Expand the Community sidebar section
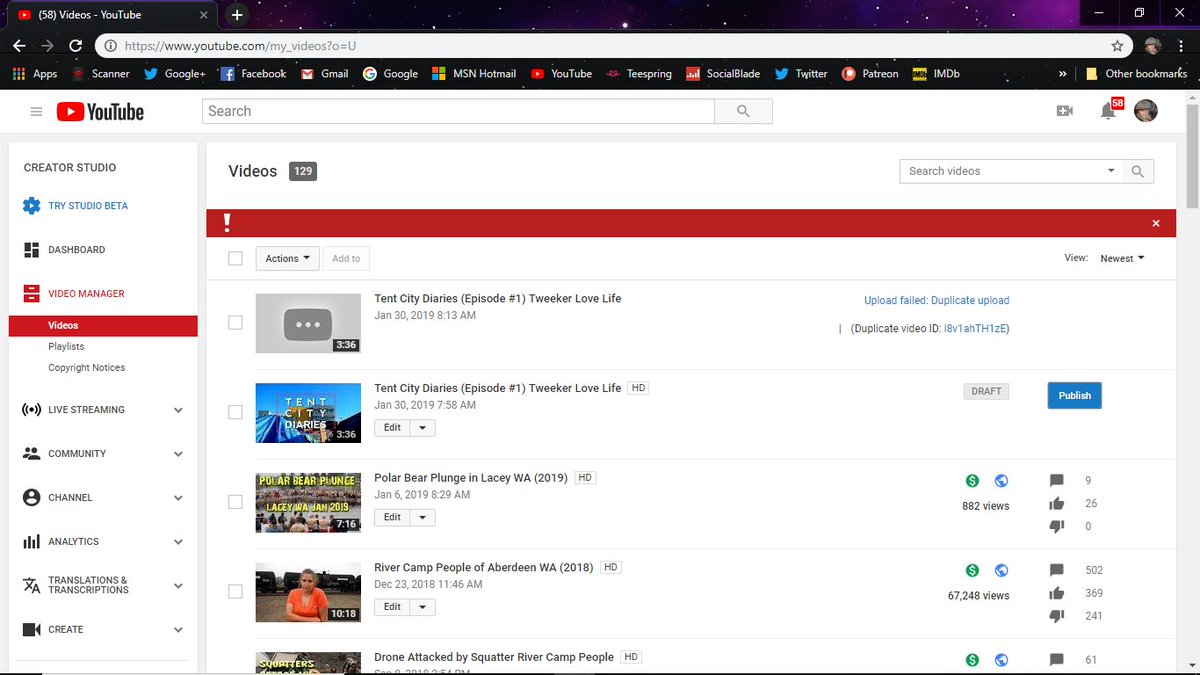The height and width of the screenshot is (675, 1200). 178,454
